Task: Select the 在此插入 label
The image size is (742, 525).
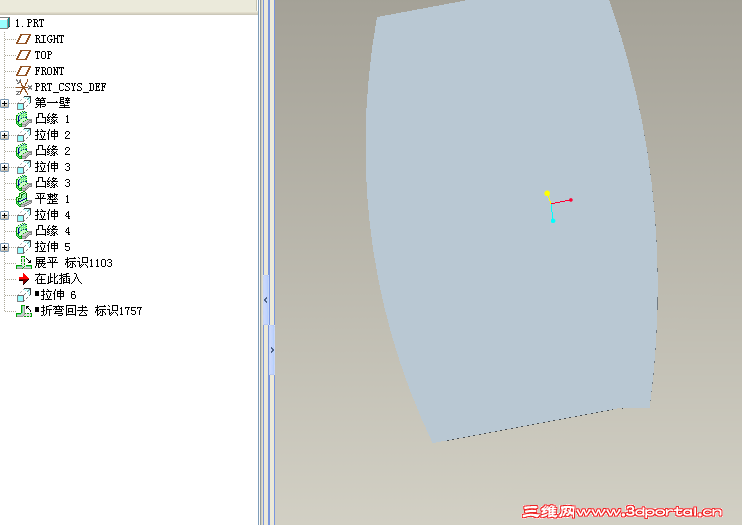Action: point(58,279)
